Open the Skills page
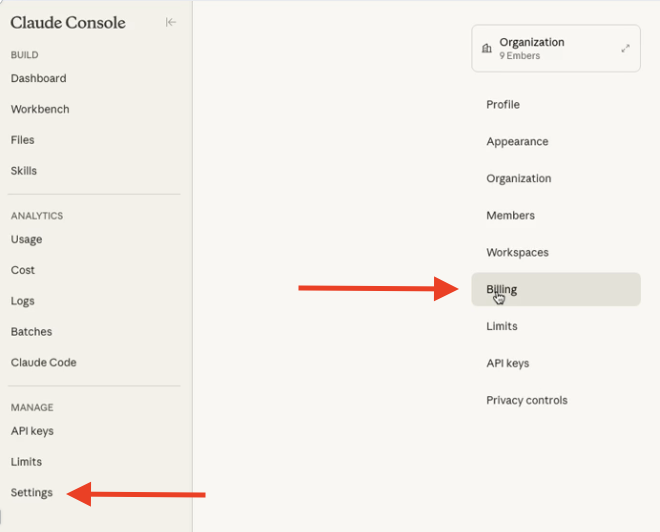Viewport: 660px width, 532px height. coord(24,171)
